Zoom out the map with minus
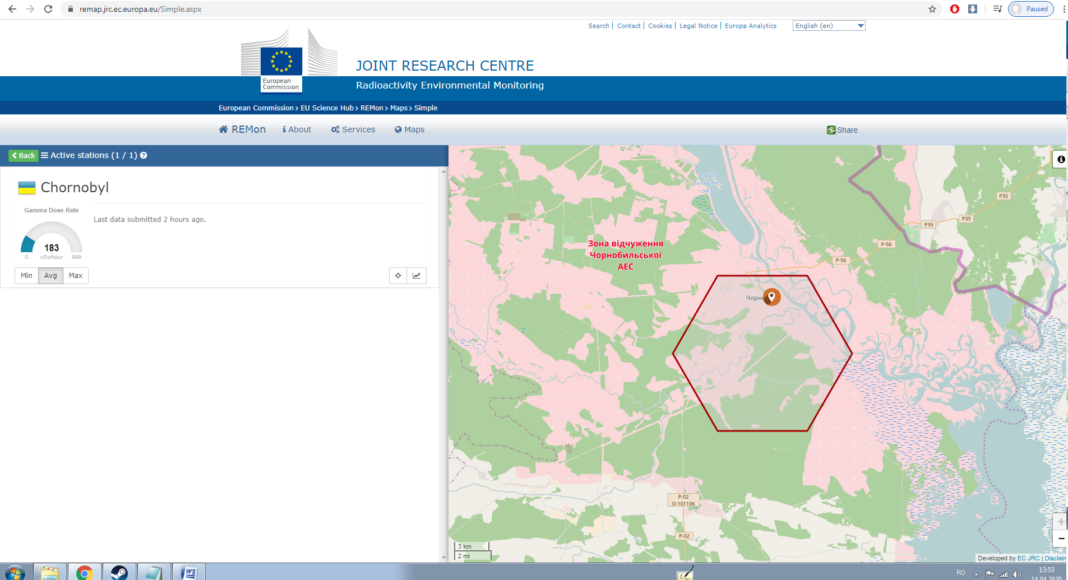This screenshot has width=1068, height=580. (x=1061, y=538)
